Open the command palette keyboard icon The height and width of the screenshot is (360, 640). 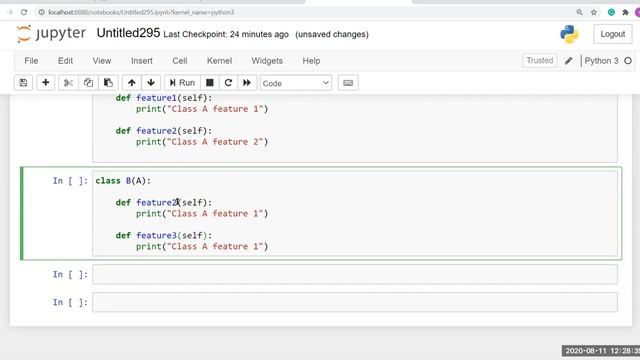(348, 83)
